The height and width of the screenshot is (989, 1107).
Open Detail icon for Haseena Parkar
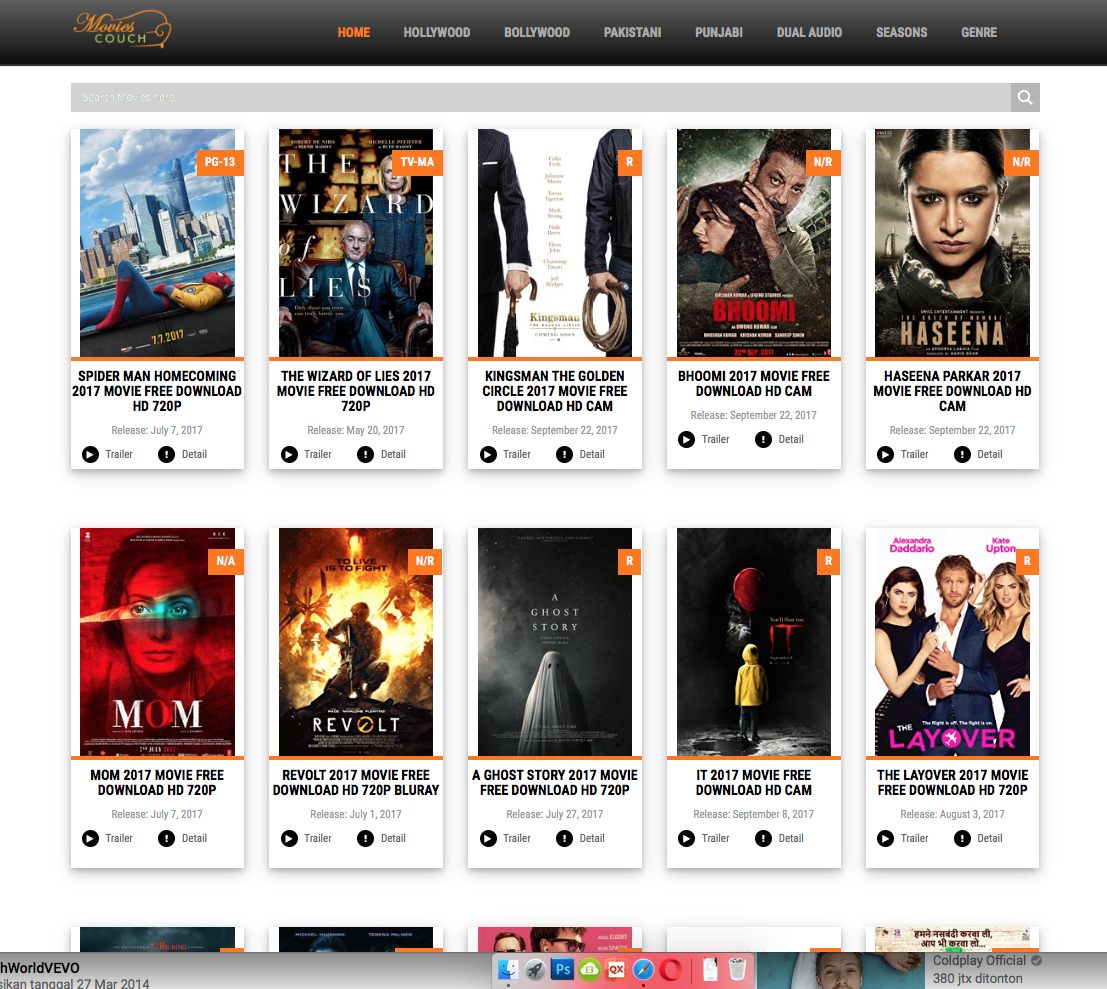point(962,454)
